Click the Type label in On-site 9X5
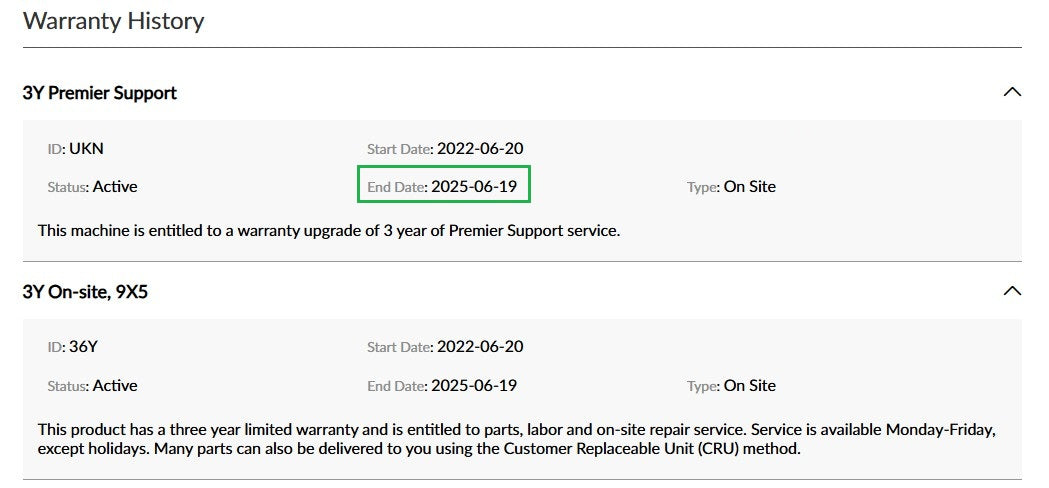 click(x=702, y=386)
